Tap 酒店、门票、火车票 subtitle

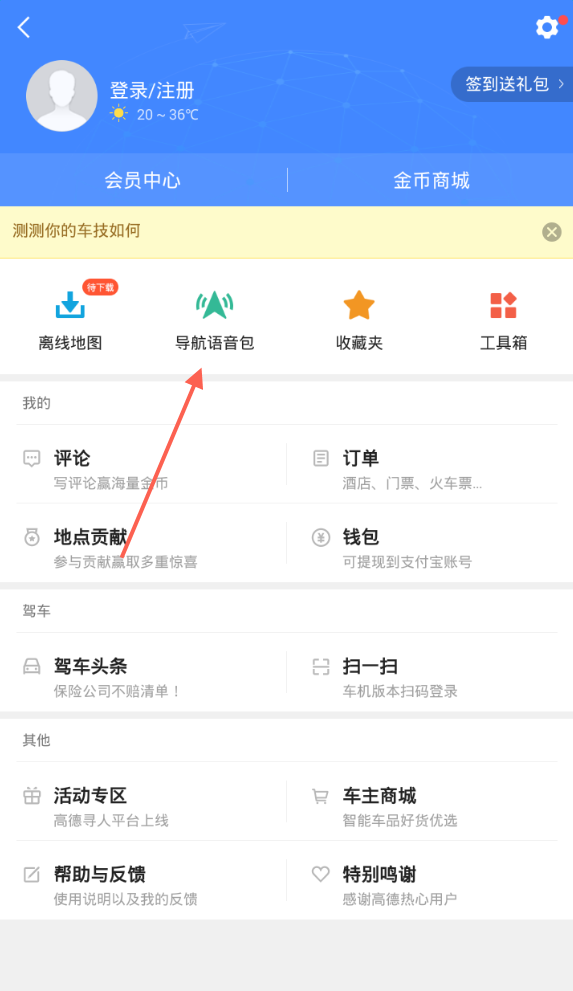click(412, 483)
